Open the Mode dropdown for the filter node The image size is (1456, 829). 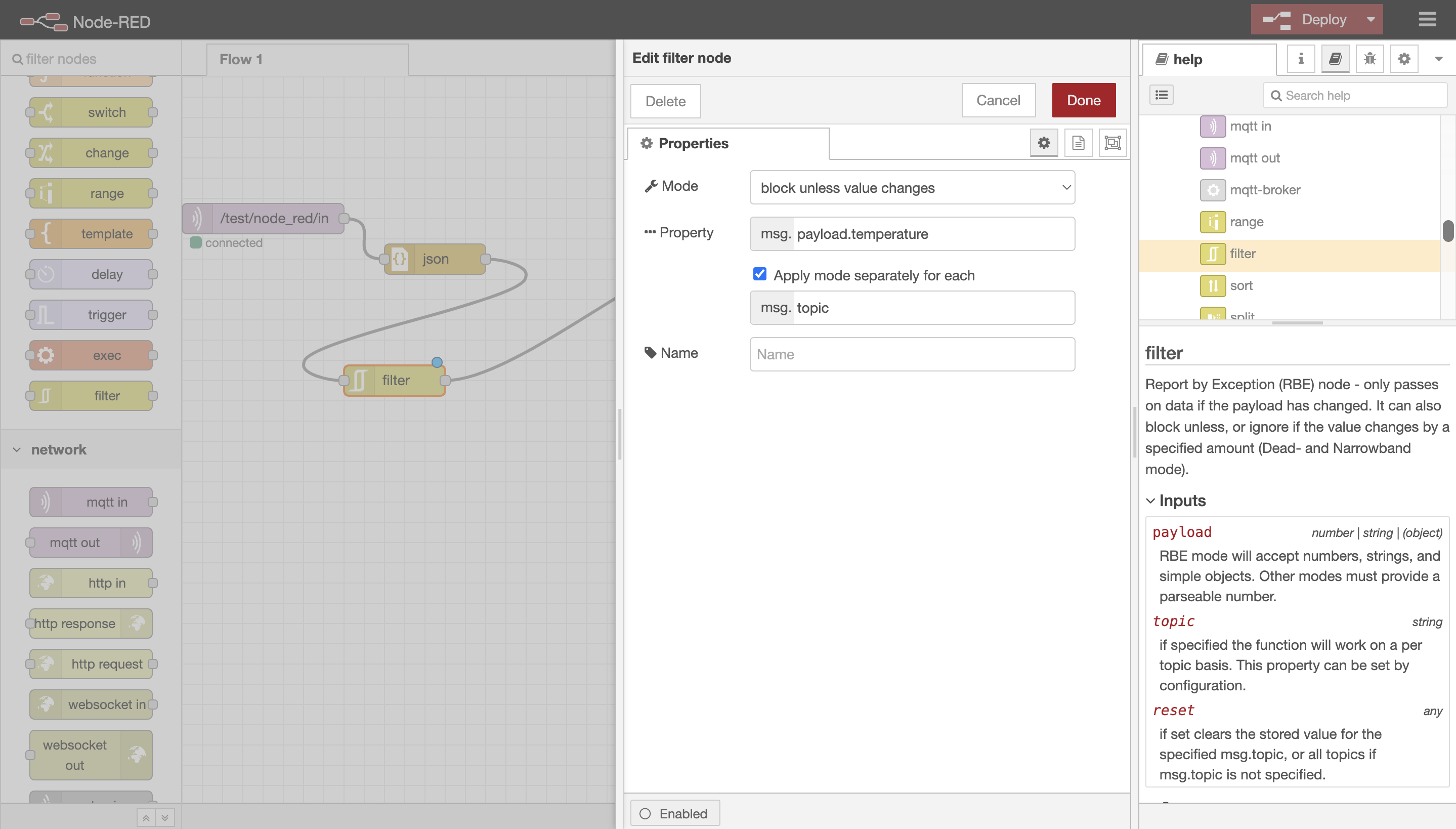tap(911, 187)
